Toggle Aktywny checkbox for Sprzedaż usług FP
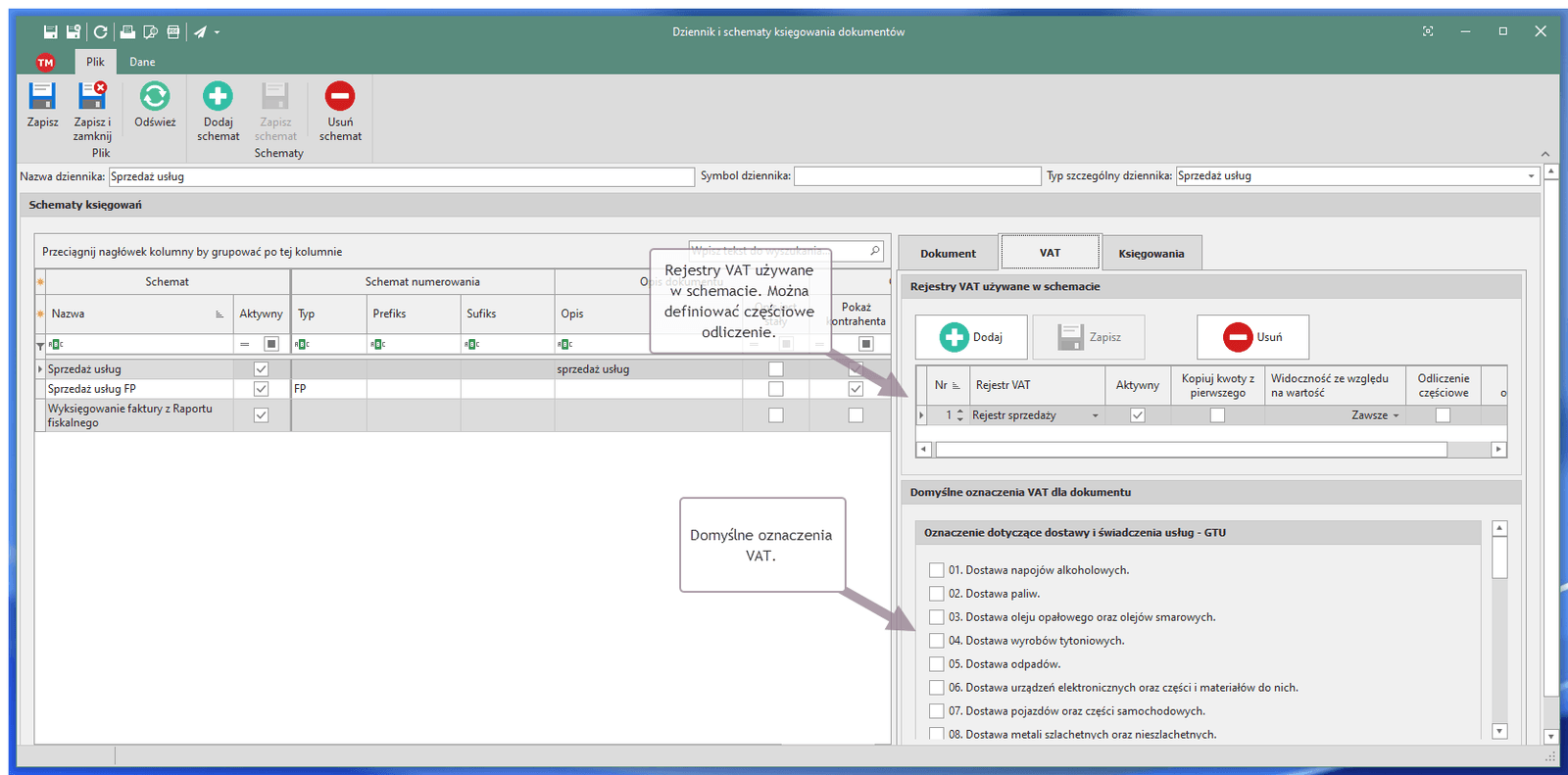The image size is (1568, 775). pyautogui.click(x=261, y=389)
